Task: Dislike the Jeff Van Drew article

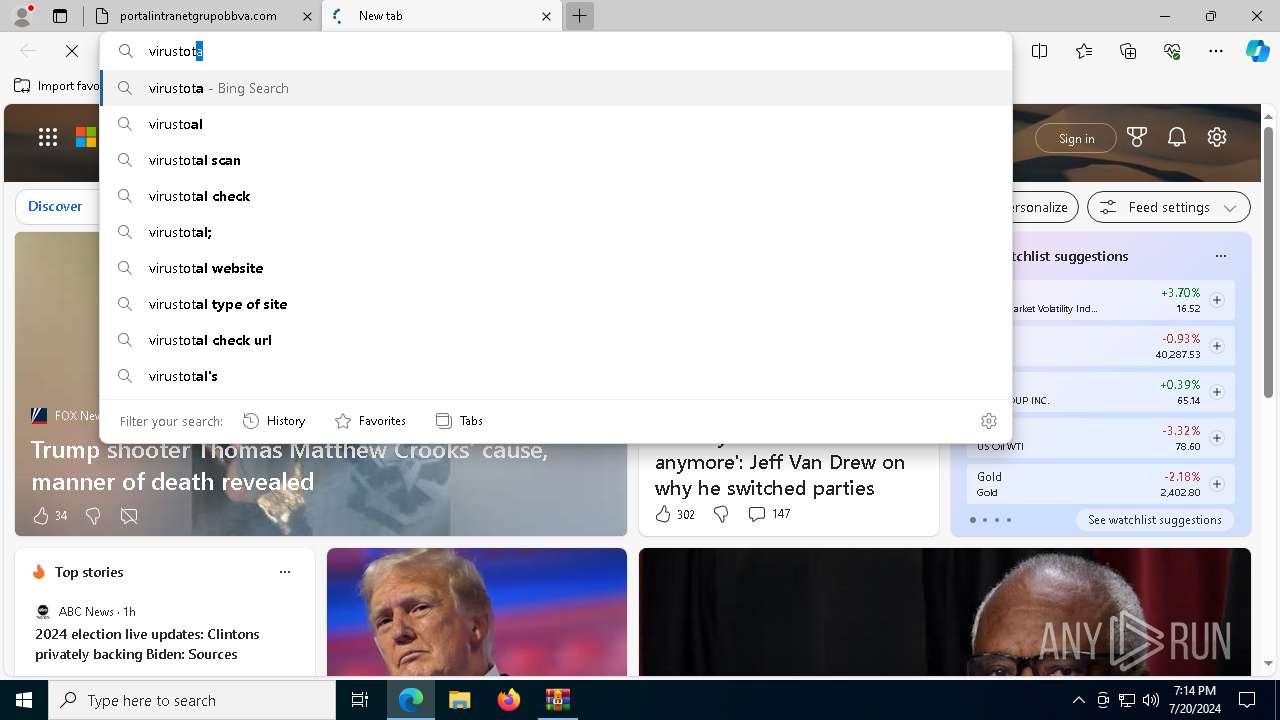Action: click(x=721, y=514)
